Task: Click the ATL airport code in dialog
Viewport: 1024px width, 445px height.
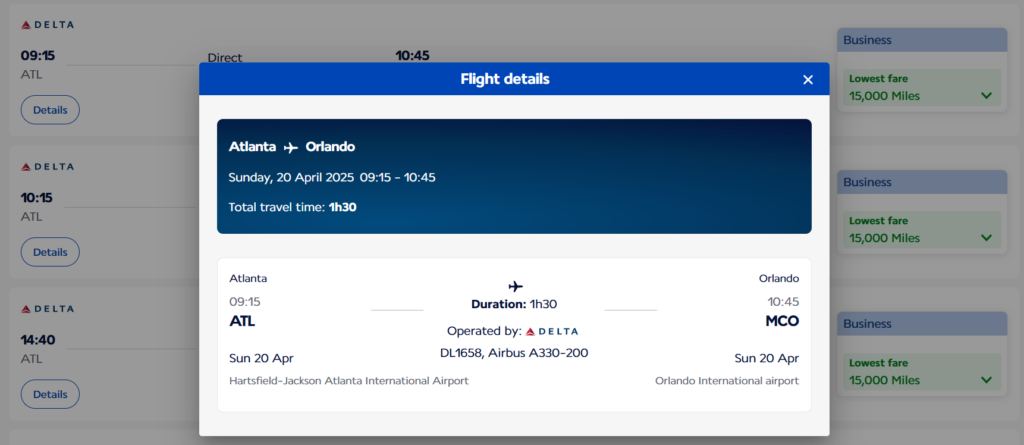Action: click(x=242, y=321)
